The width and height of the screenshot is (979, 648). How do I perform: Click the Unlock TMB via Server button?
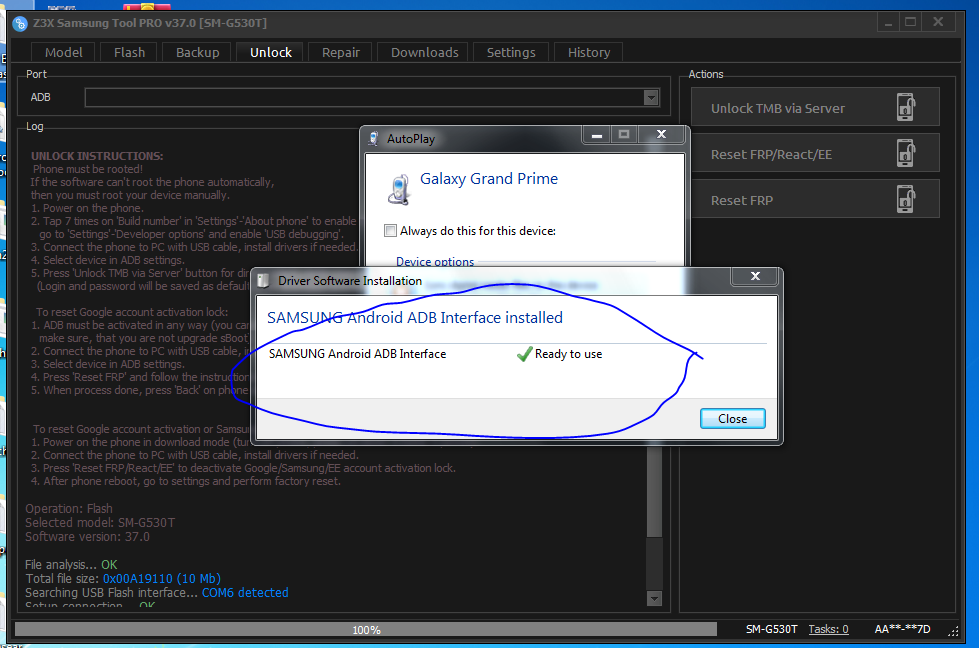815,107
